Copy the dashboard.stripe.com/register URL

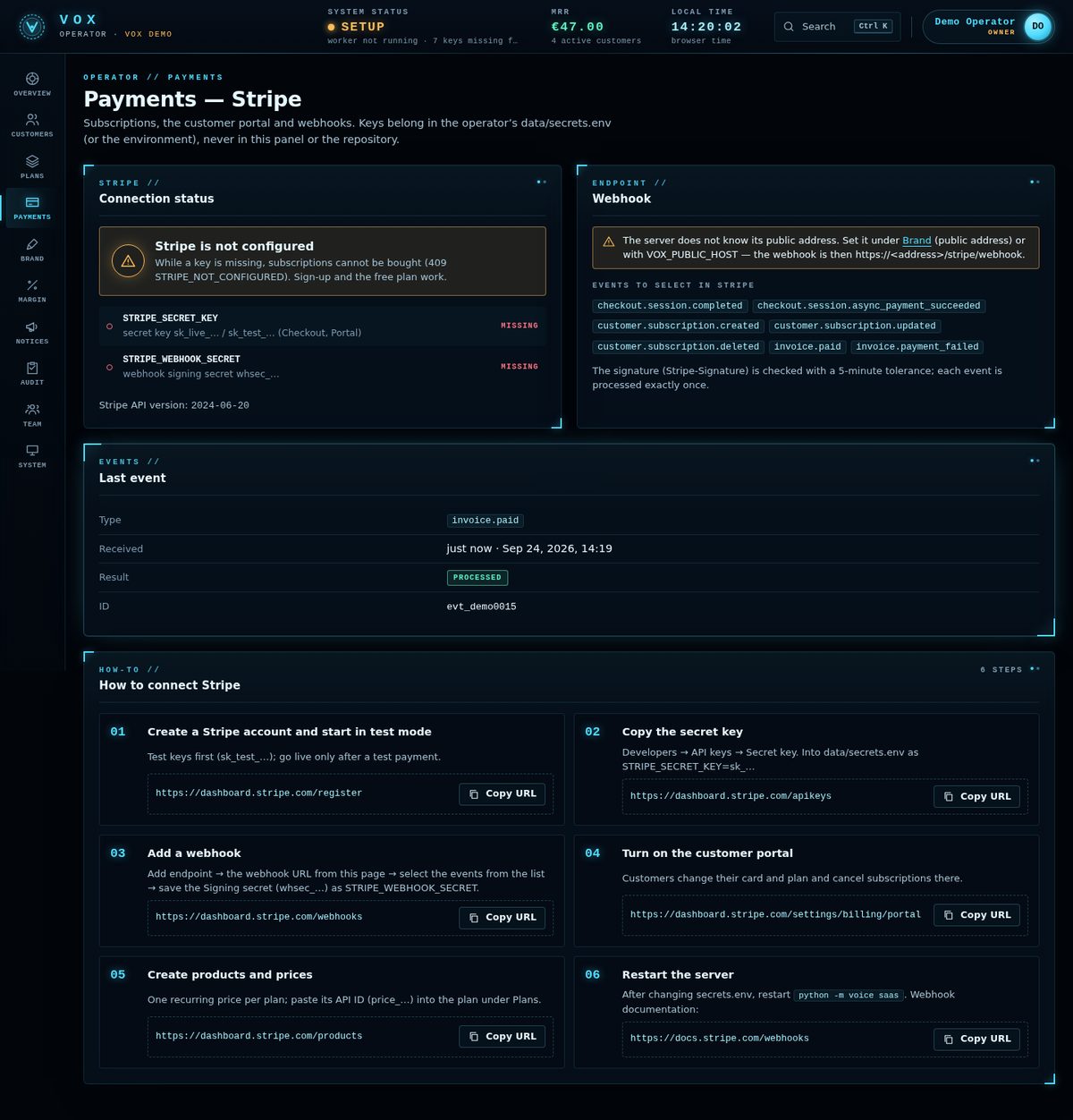pos(502,793)
